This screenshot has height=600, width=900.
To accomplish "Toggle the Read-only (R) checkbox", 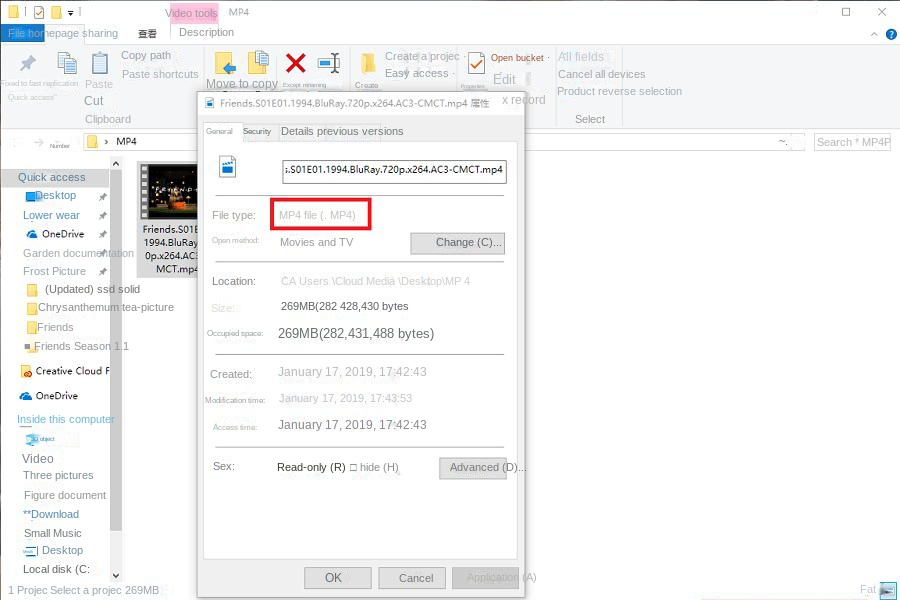I will click(311, 467).
